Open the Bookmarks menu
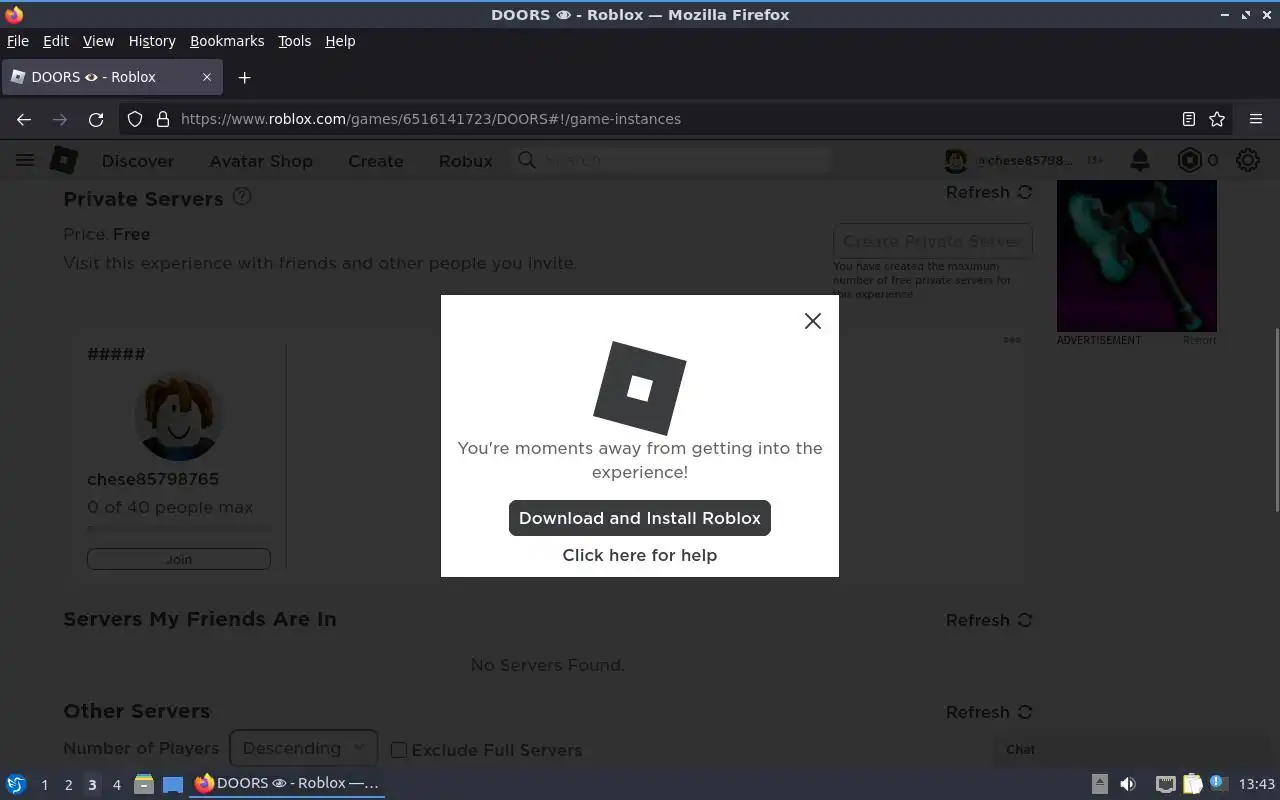This screenshot has width=1280, height=800. pyautogui.click(x=227, y=41)
